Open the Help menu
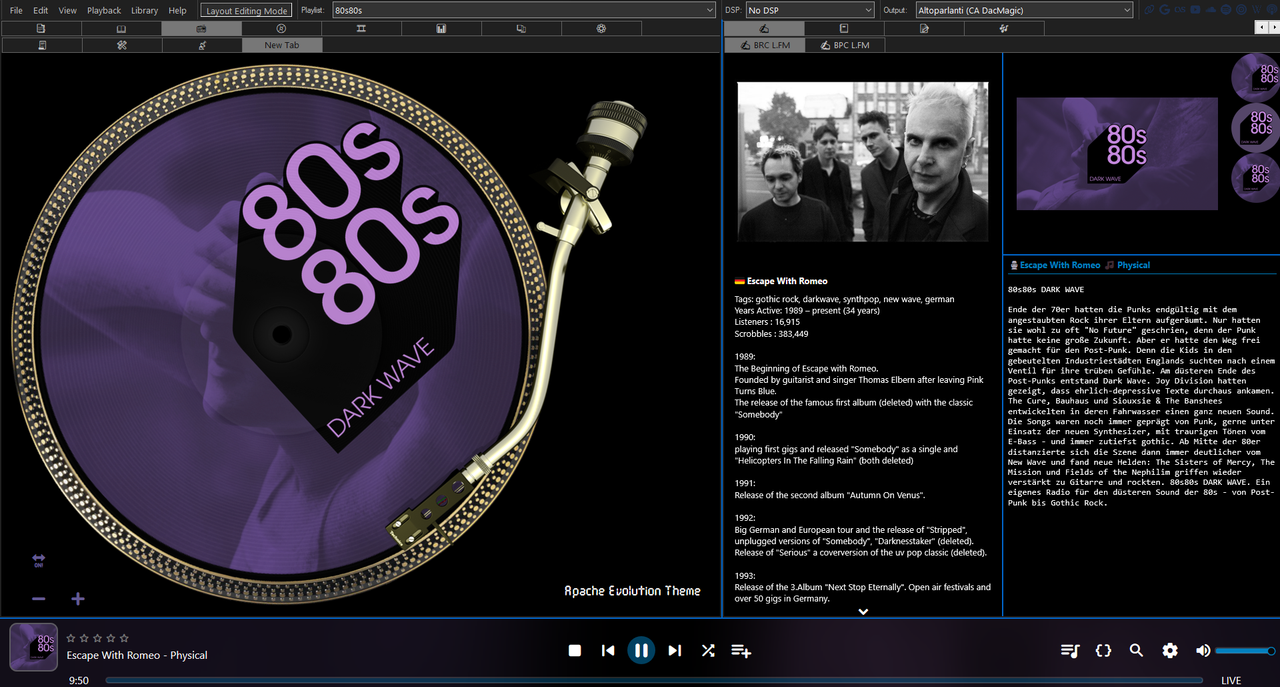Screen dimensions: 1280x687 [178, 10]
